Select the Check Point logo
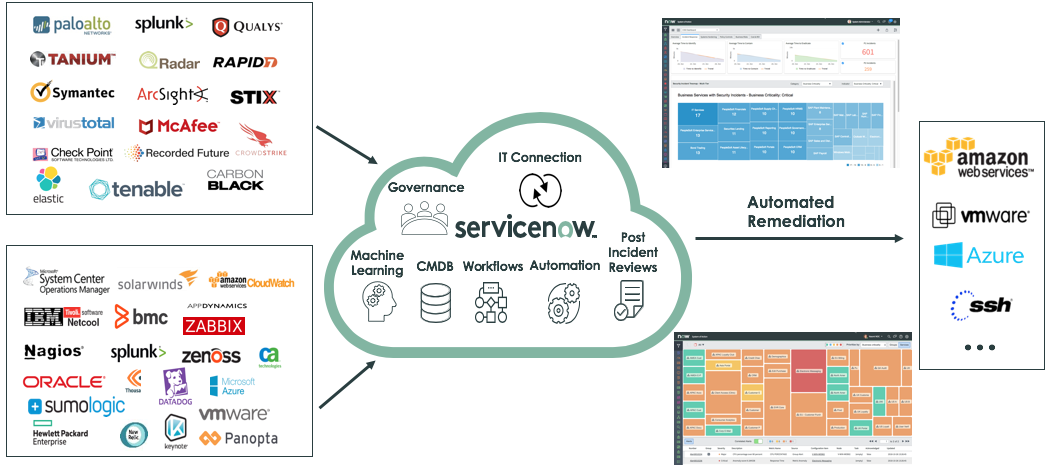The height and width of the screenshot is (473, 1045). coord(73,155)
